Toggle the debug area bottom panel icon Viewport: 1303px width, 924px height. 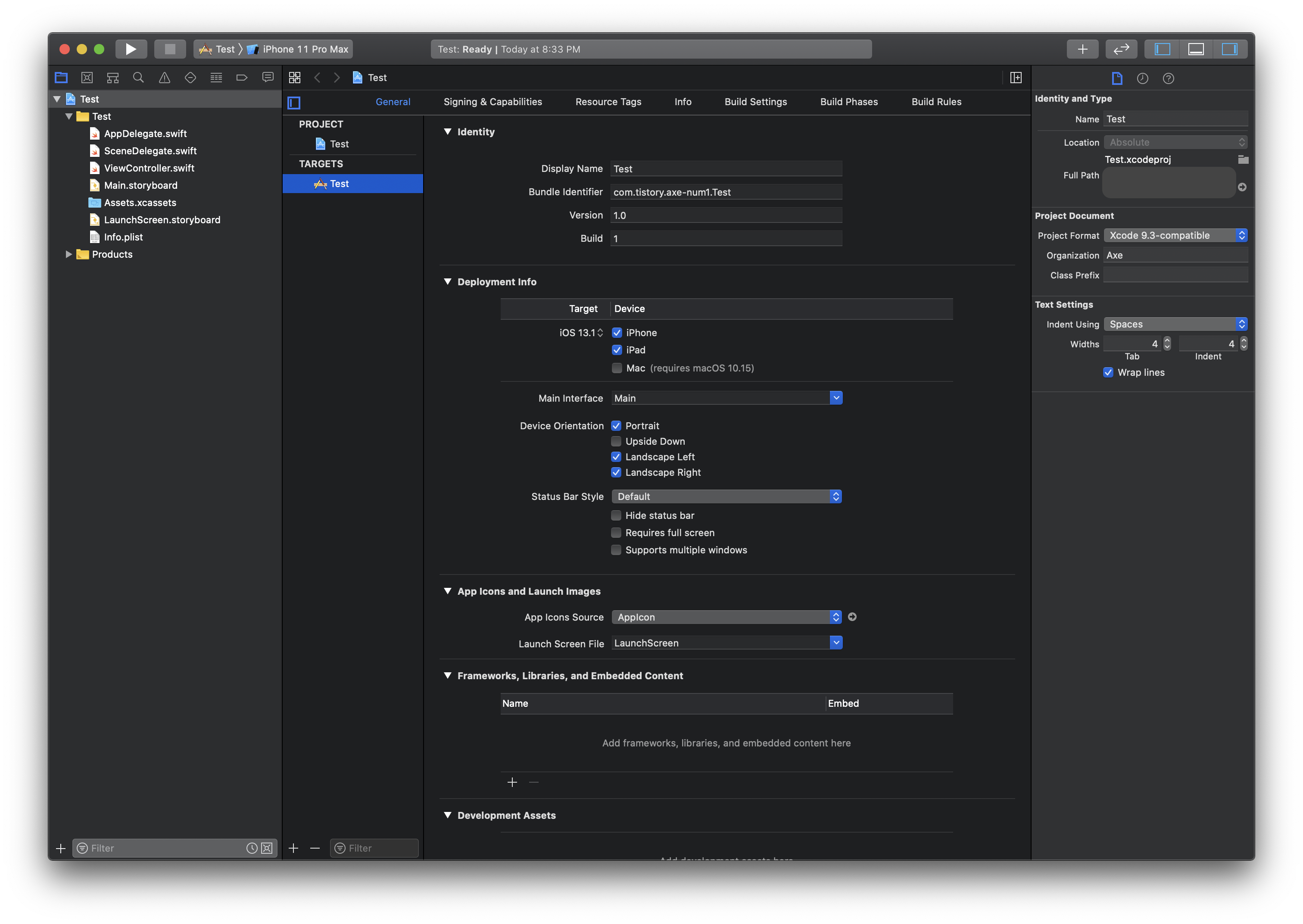pyautogui.click(x=1196, y=49)
